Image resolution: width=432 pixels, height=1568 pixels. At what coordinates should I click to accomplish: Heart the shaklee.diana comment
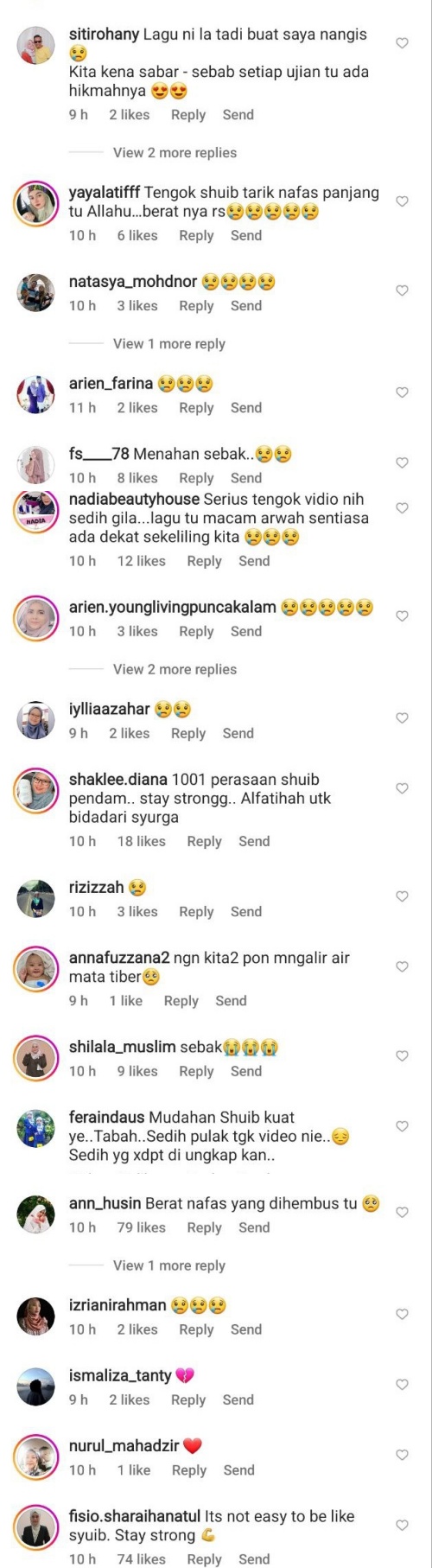point(402,788)
